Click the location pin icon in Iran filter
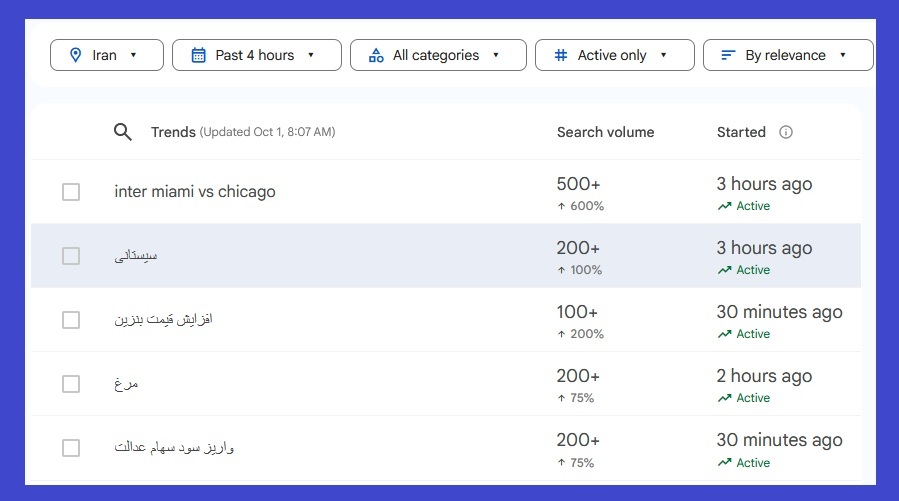 [76, 55]
